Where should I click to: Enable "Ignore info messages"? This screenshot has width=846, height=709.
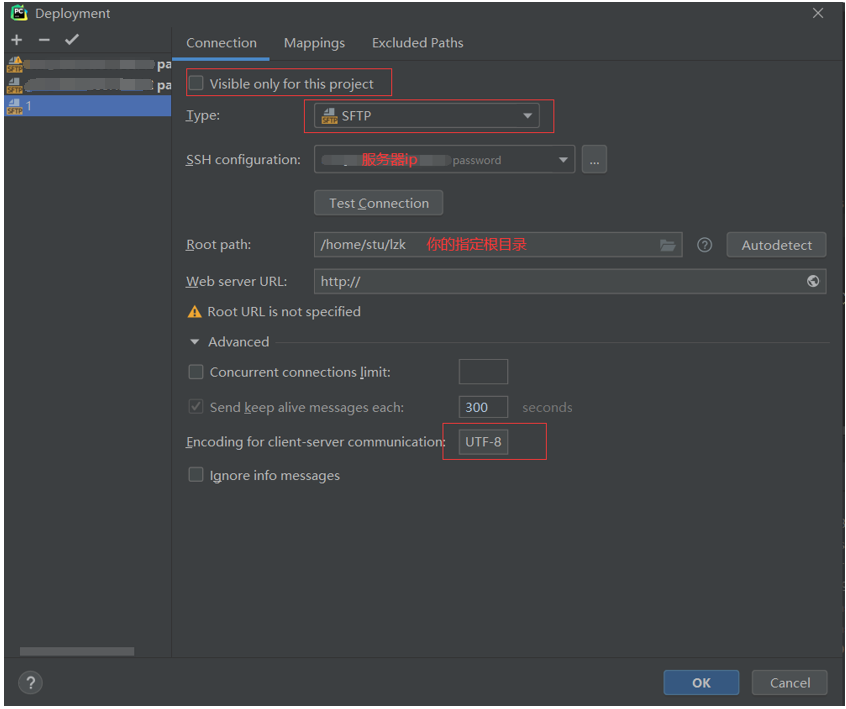click(196, 475)
